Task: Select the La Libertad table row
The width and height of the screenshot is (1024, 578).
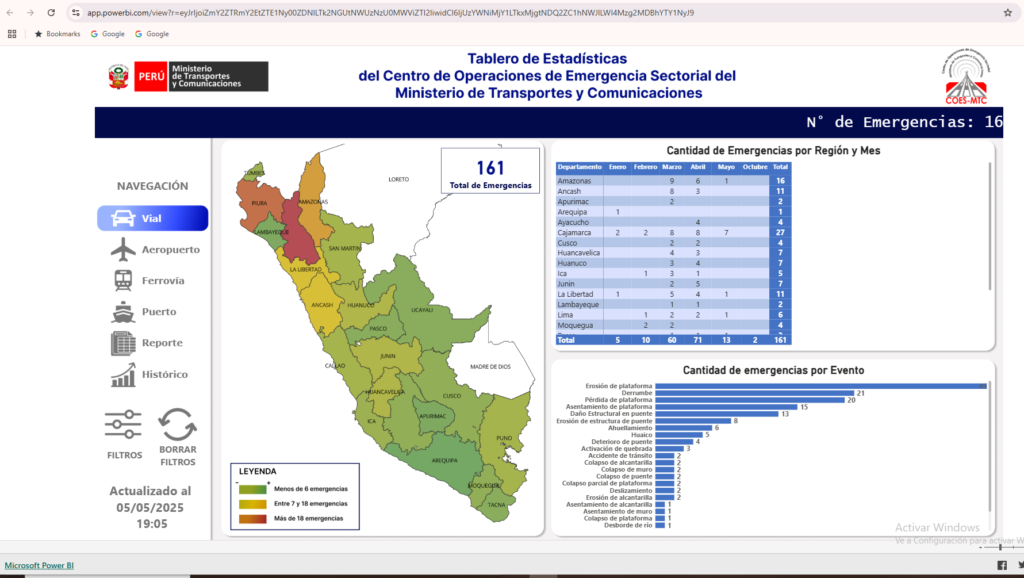Action: pyautogui.click(x=673, y=295)
